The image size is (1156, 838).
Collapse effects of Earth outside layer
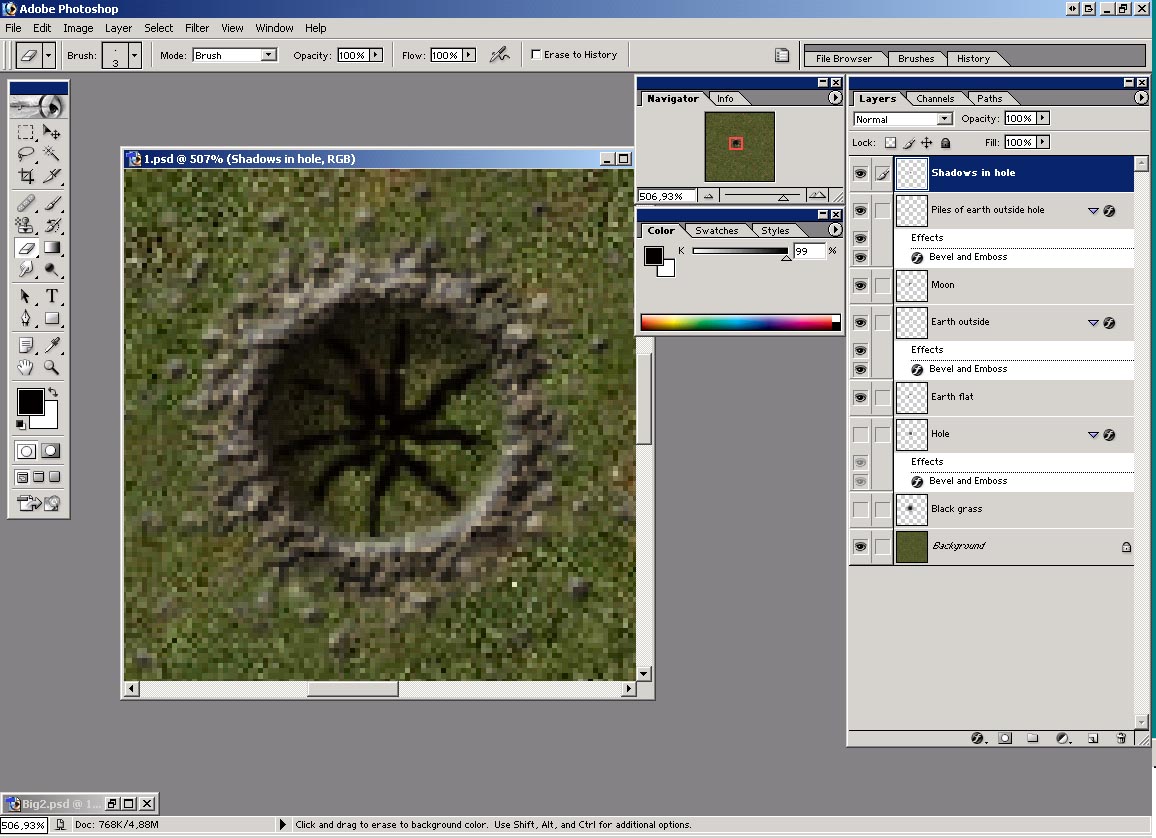[1093, 323]
